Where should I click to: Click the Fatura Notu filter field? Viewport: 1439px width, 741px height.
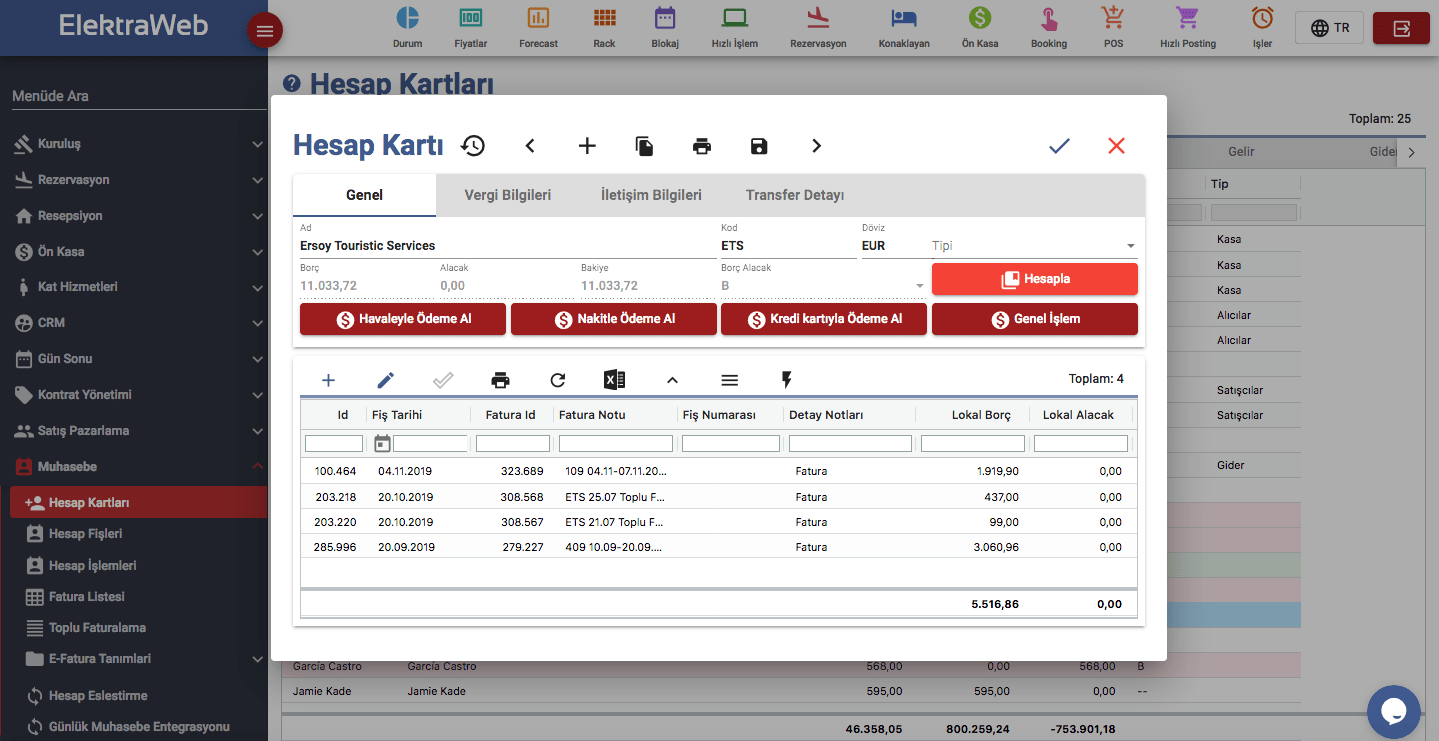pos(615,443)
